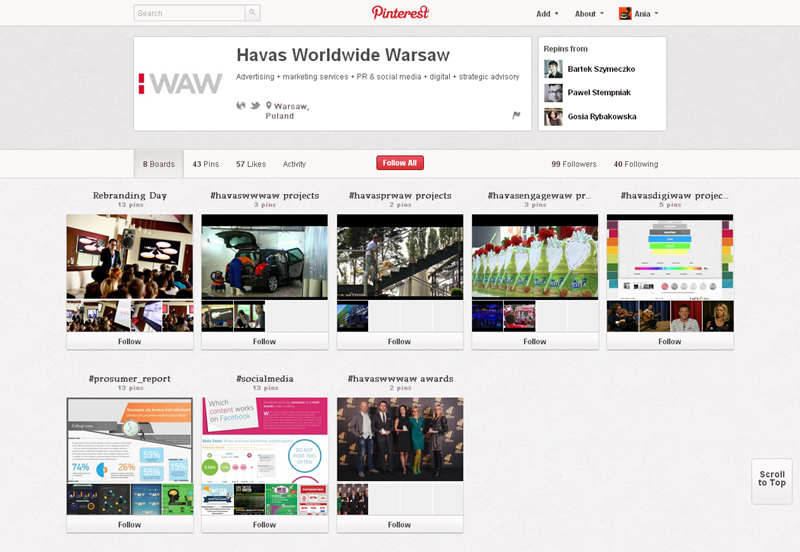Follow the #socialmedia board

tap(264, 524)
